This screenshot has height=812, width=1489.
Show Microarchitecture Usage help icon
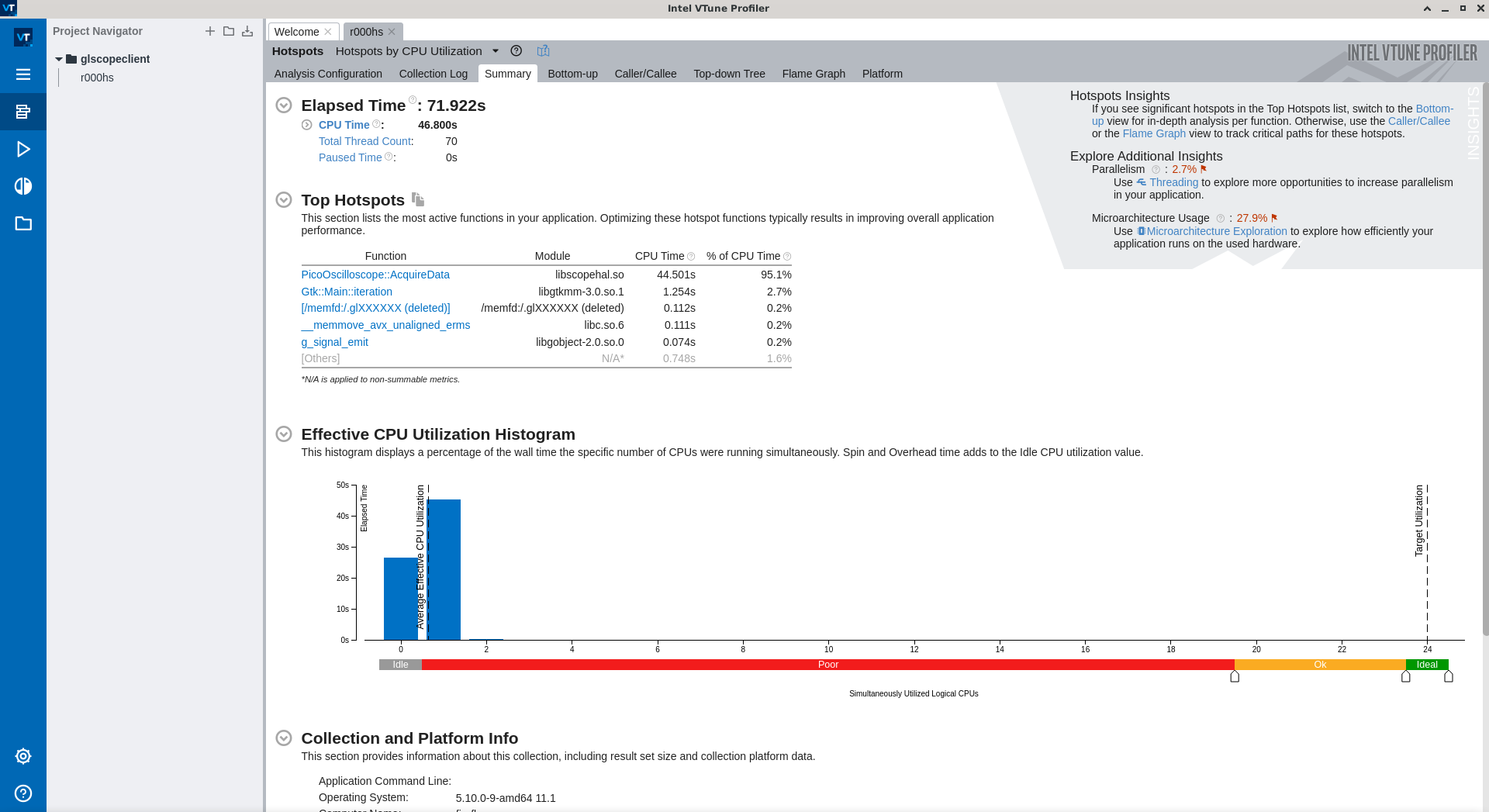(x=1220, y=219)
